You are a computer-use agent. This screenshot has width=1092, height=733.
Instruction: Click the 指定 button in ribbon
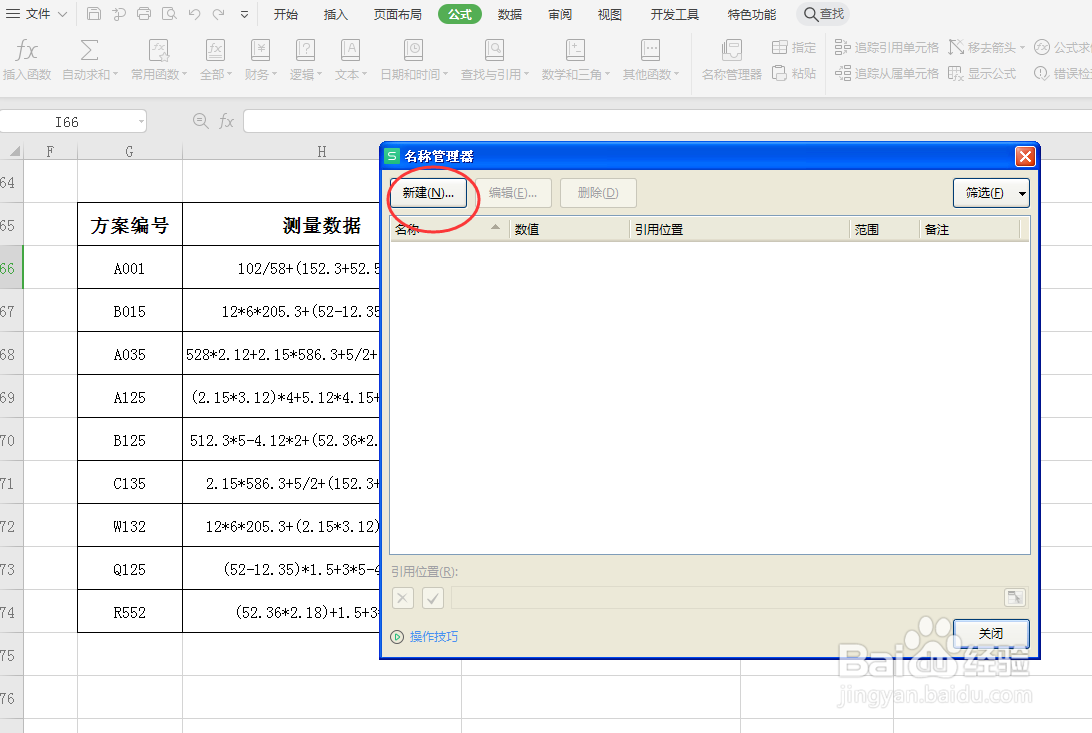point(794,47)
